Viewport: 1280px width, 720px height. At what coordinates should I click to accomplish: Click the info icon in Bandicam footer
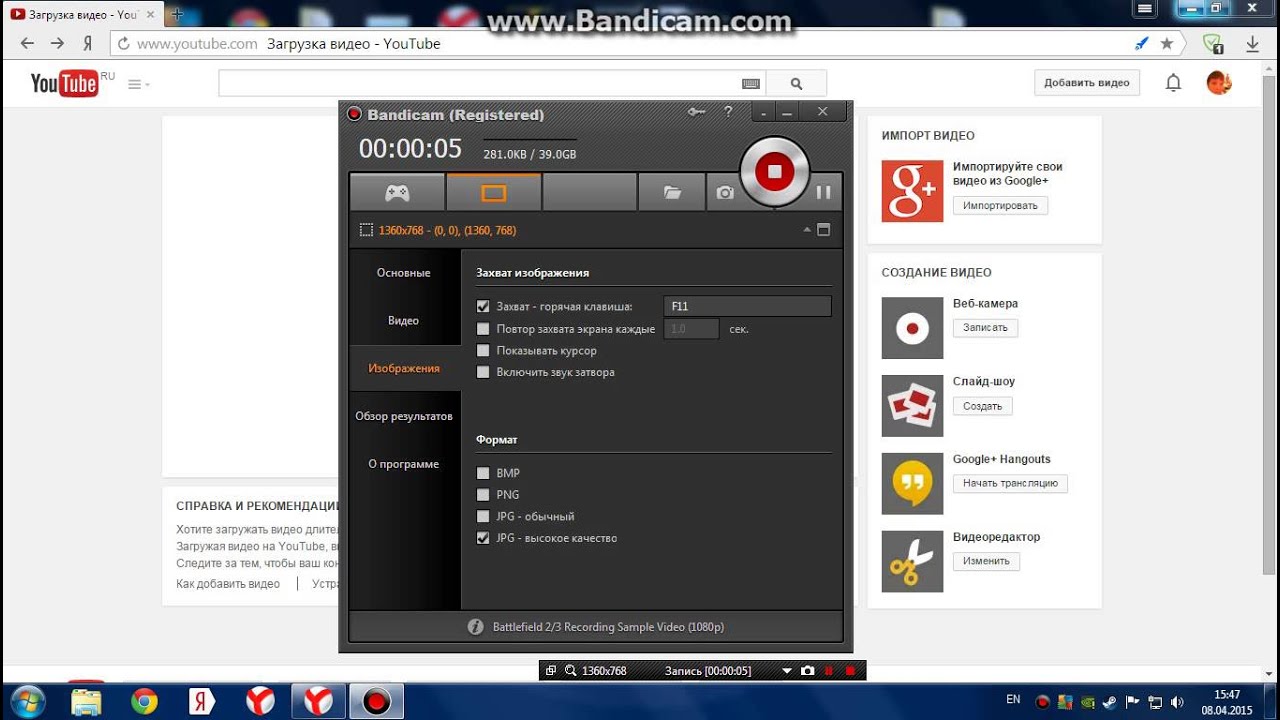(x=476, y=627)
